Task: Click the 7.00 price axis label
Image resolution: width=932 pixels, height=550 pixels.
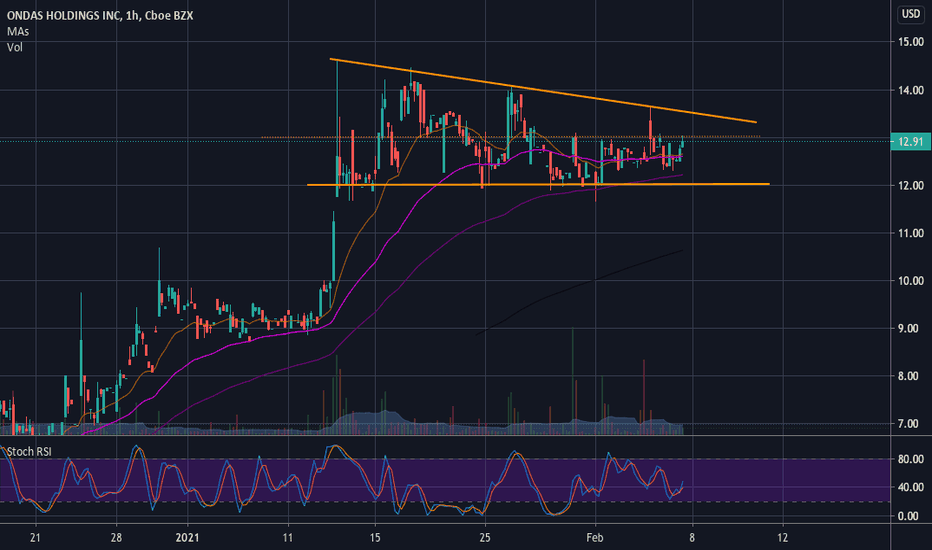Action: 908,424
